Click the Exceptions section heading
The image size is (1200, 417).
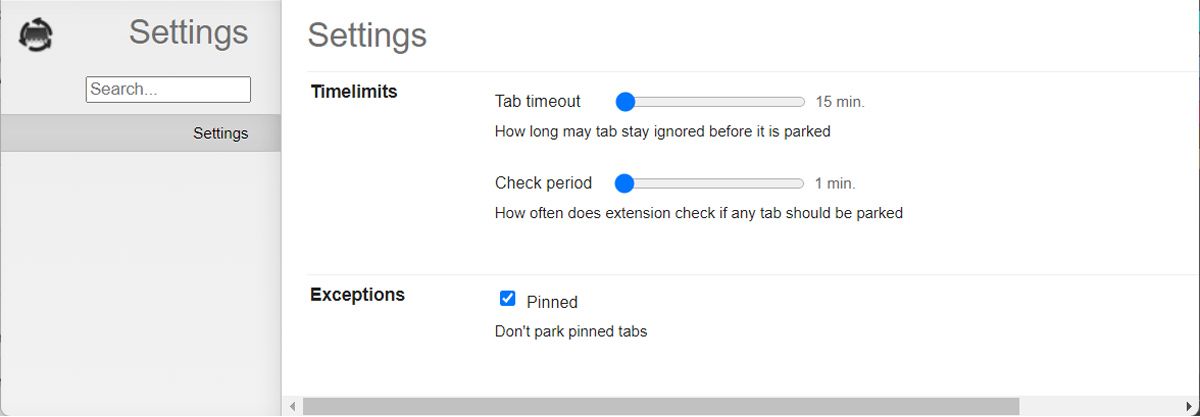357,295
